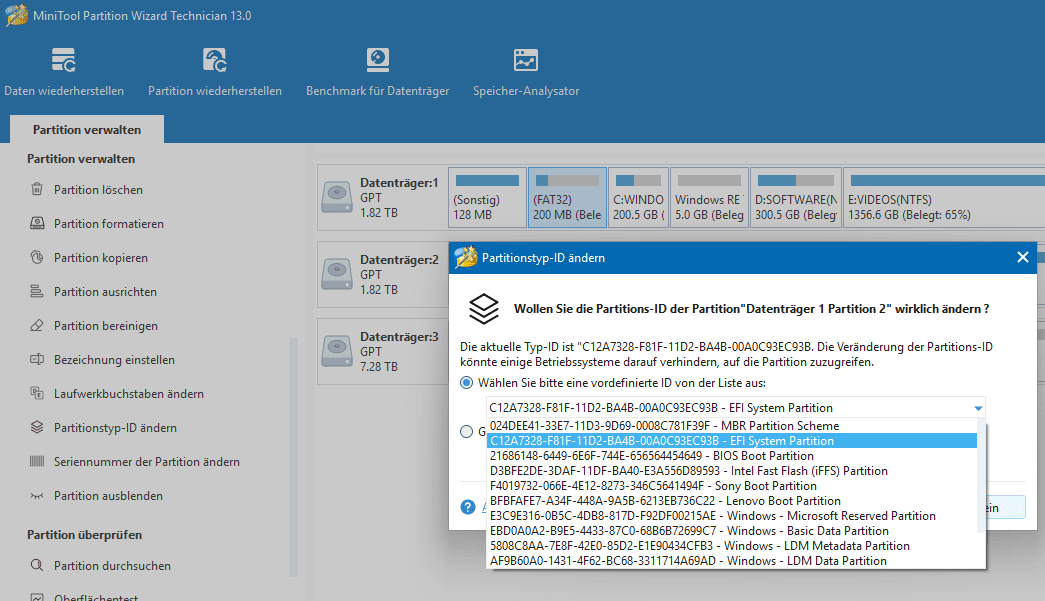
Task: Select the predefined ID from list radio button
Action: (x=467, y=382)
